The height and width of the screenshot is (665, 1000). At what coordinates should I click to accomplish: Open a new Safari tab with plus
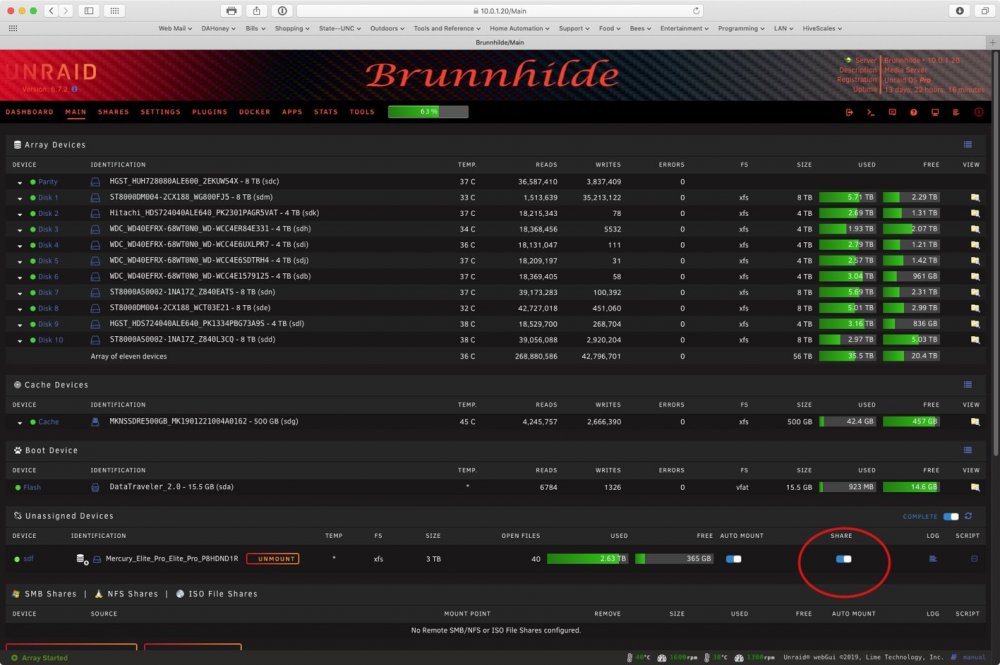click(992, 42)
